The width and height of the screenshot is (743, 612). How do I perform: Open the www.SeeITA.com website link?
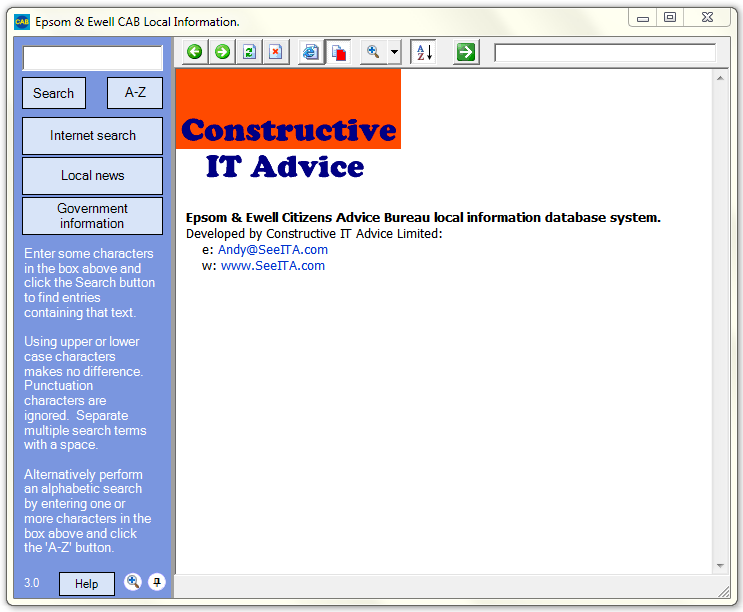pos(273,266)
